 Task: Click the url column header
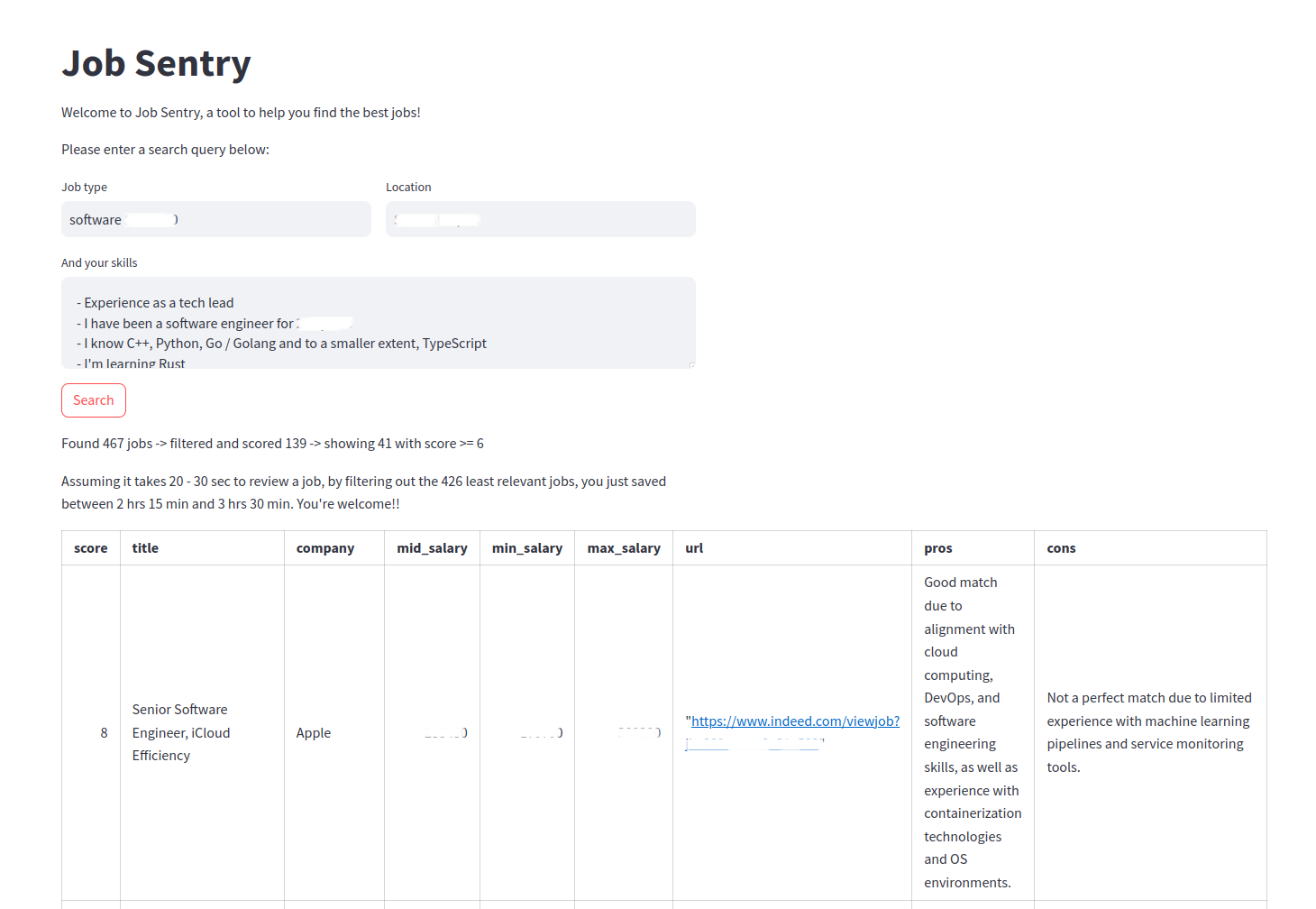[694, 548]
